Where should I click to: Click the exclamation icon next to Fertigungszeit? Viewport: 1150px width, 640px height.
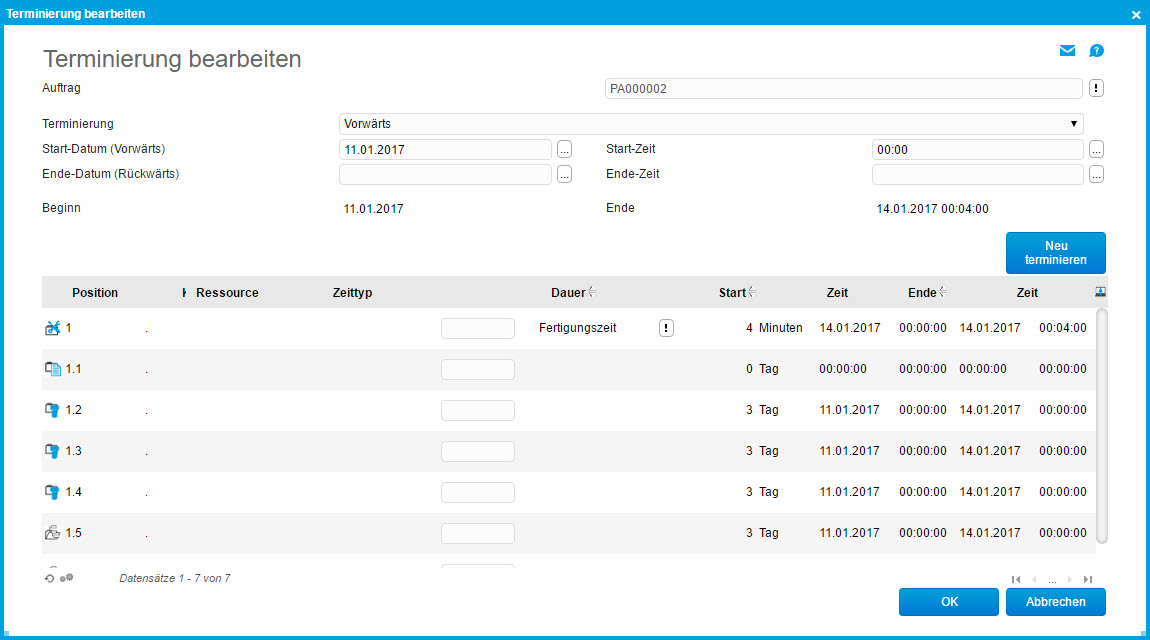coord(666,327)
